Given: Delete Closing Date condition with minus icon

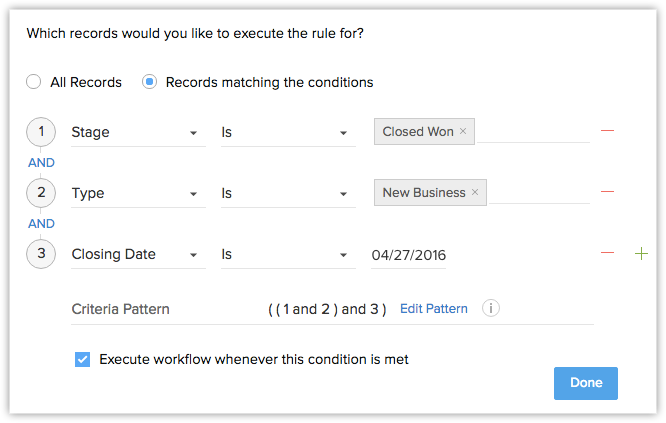Looking at the screenshot, I should pos(607,254).
